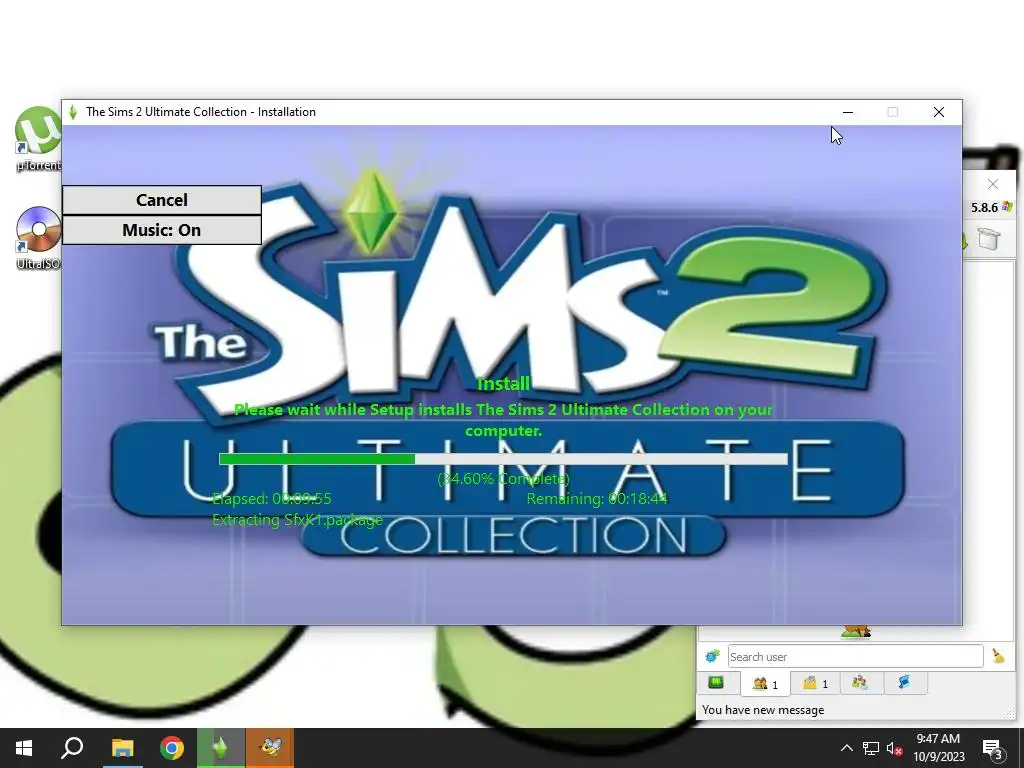Cancel the Sims 2 installation

(x=162, y=200)
